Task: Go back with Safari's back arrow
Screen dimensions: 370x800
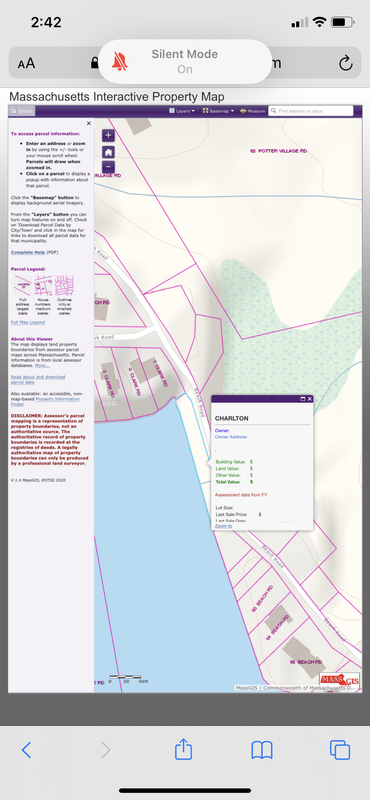Action: click(27, 750)
